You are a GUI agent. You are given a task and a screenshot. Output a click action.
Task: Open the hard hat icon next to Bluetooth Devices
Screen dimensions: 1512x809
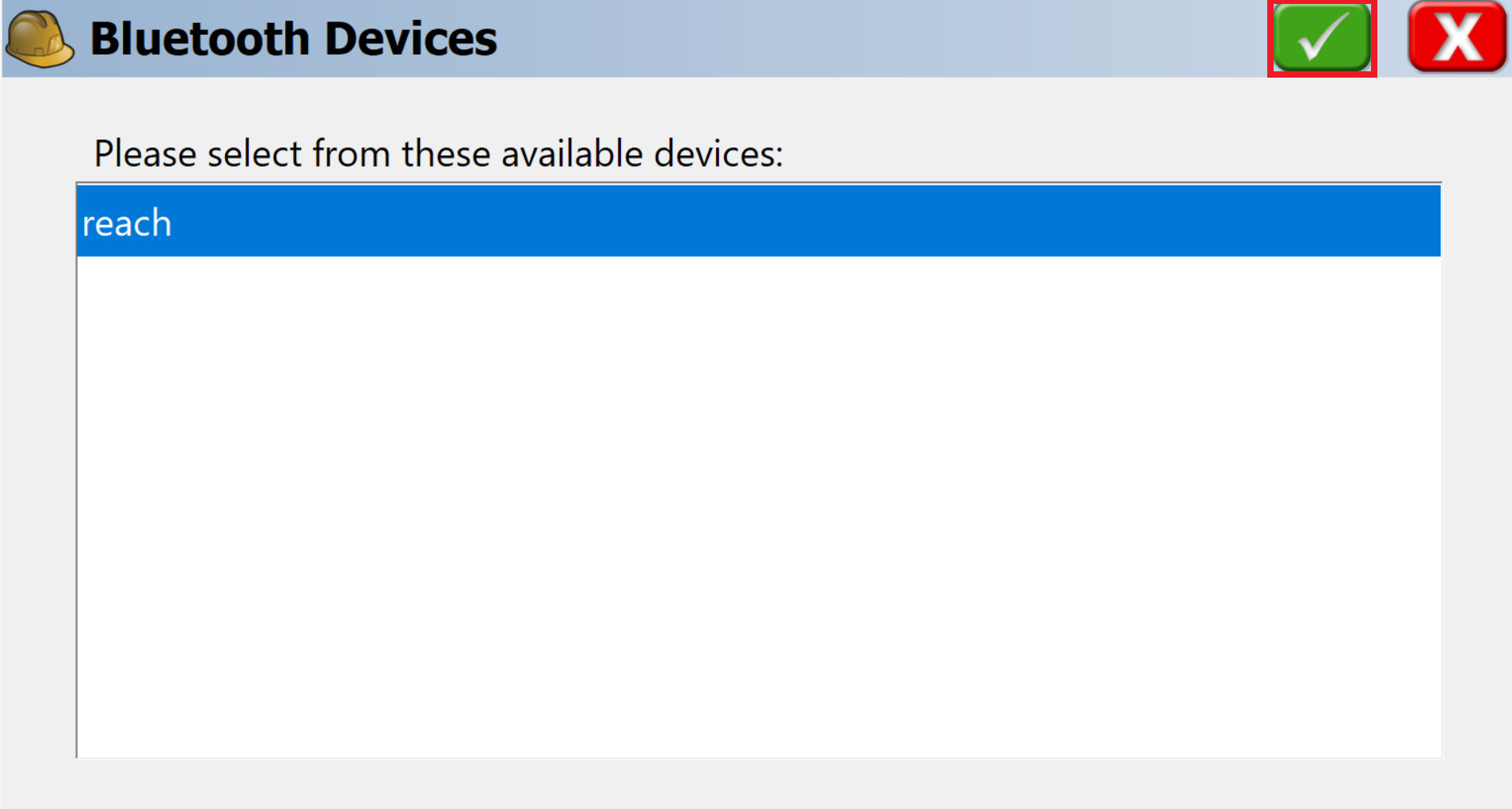point(40,39)
